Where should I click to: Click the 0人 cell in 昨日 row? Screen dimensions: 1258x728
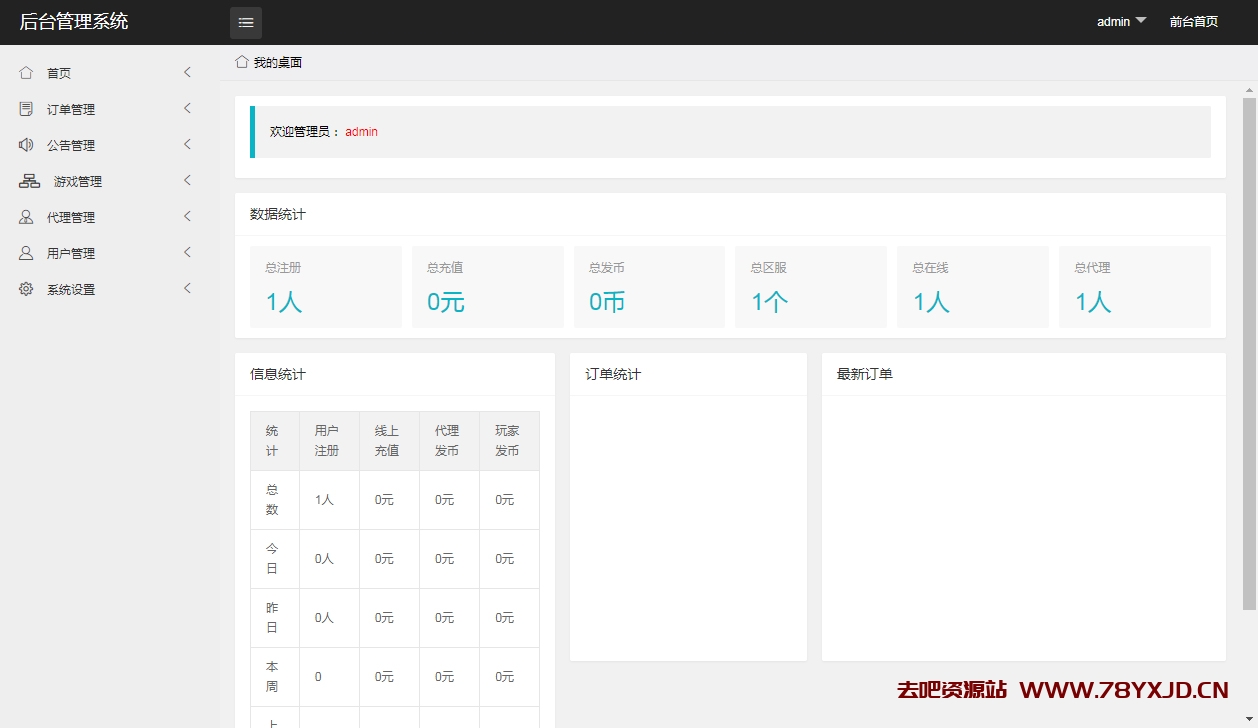329,618
